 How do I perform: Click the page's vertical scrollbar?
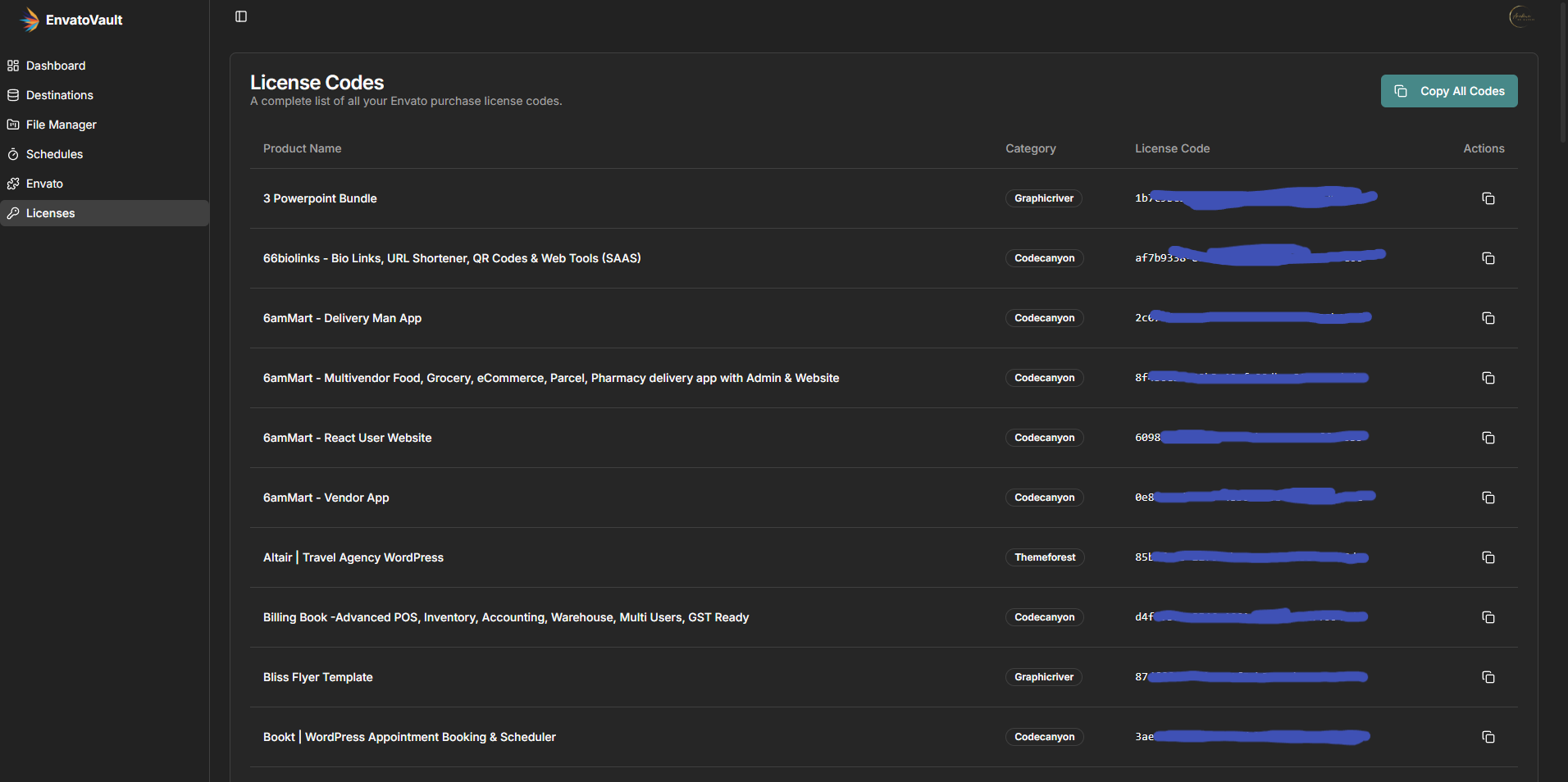tap(1563, 74)
